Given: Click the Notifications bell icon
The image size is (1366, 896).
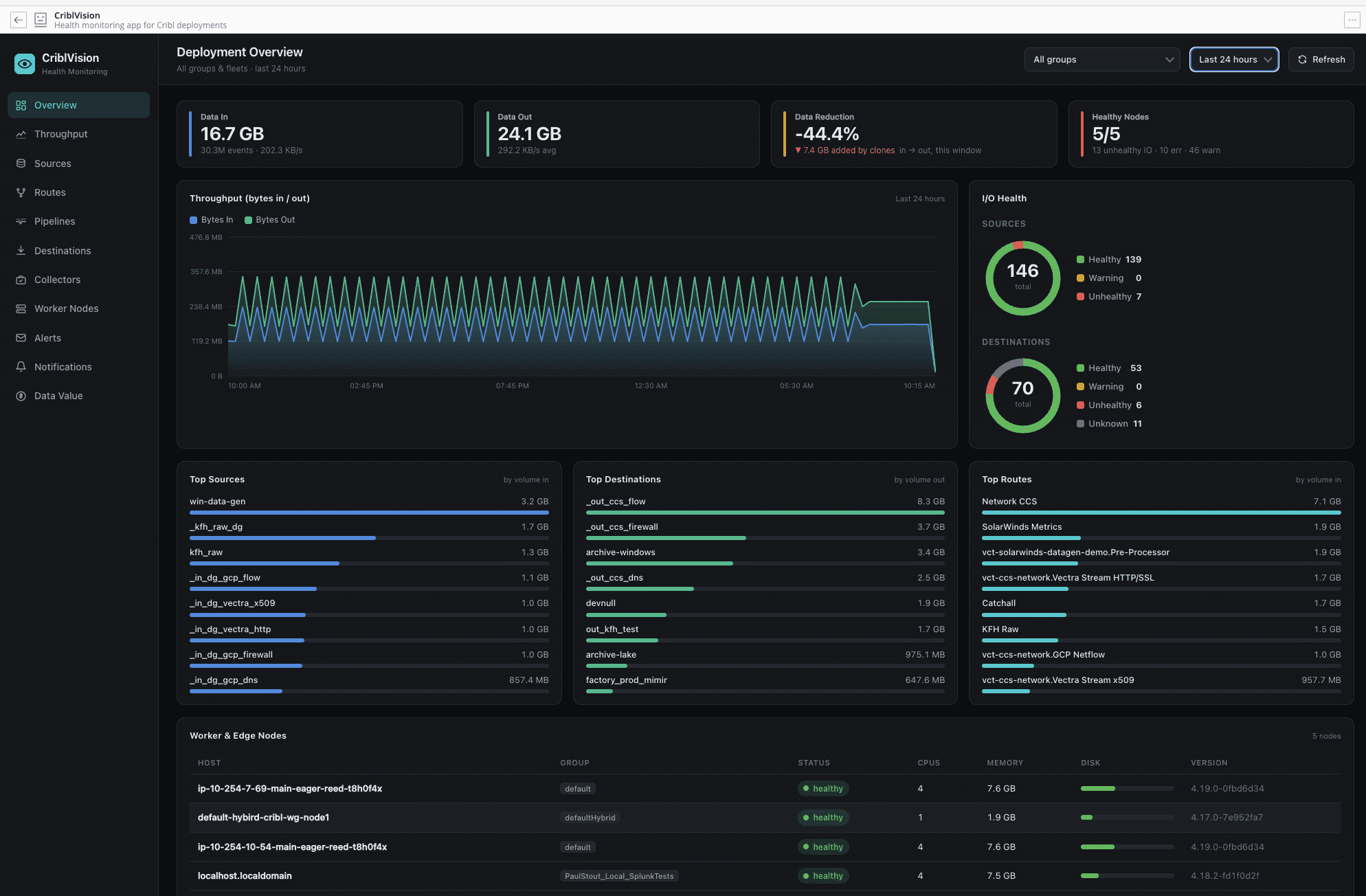Looking at the screenshot, I should click(x=21, y=367).
